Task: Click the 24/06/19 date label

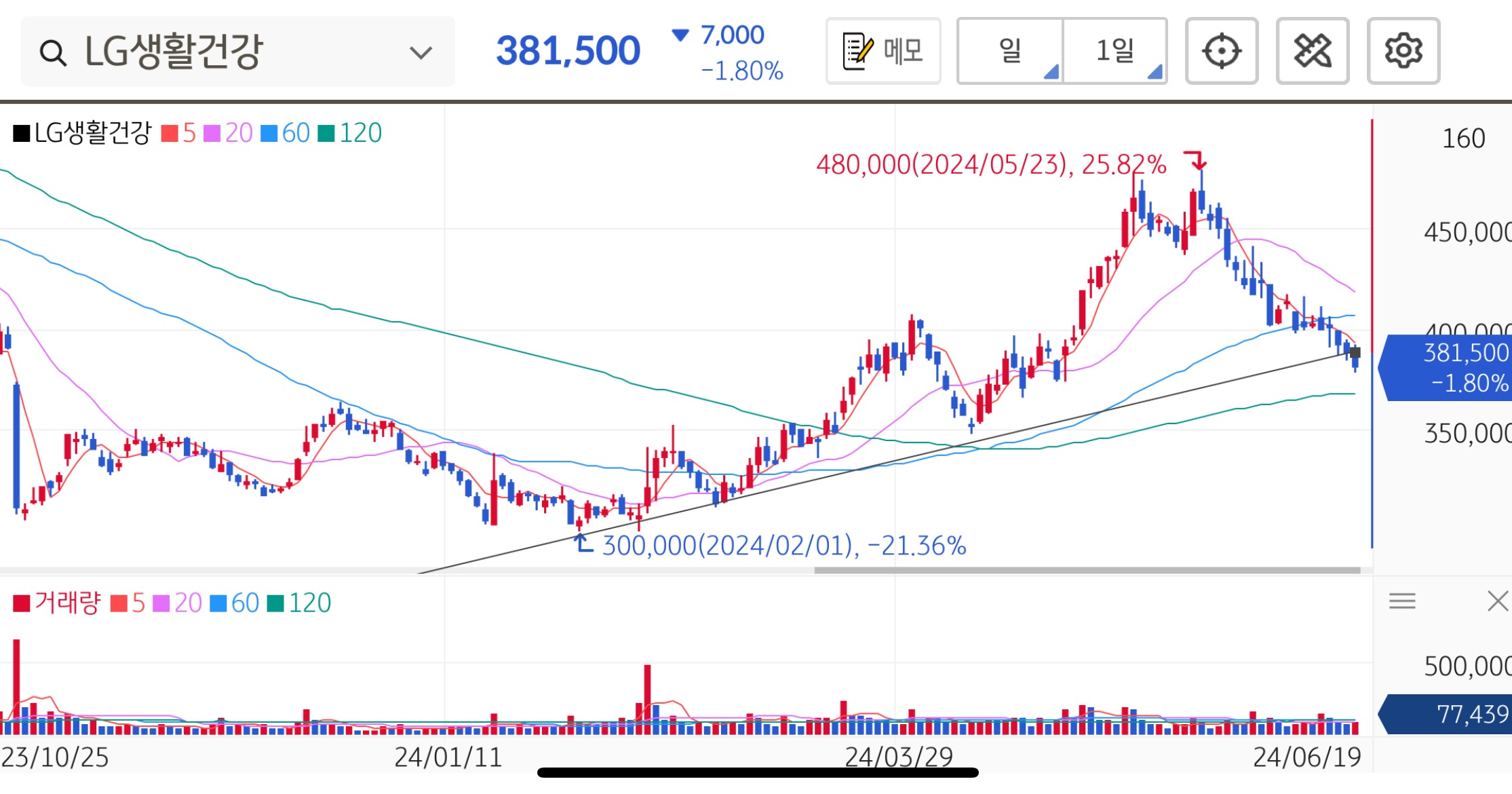Action: pos(1307,757)
